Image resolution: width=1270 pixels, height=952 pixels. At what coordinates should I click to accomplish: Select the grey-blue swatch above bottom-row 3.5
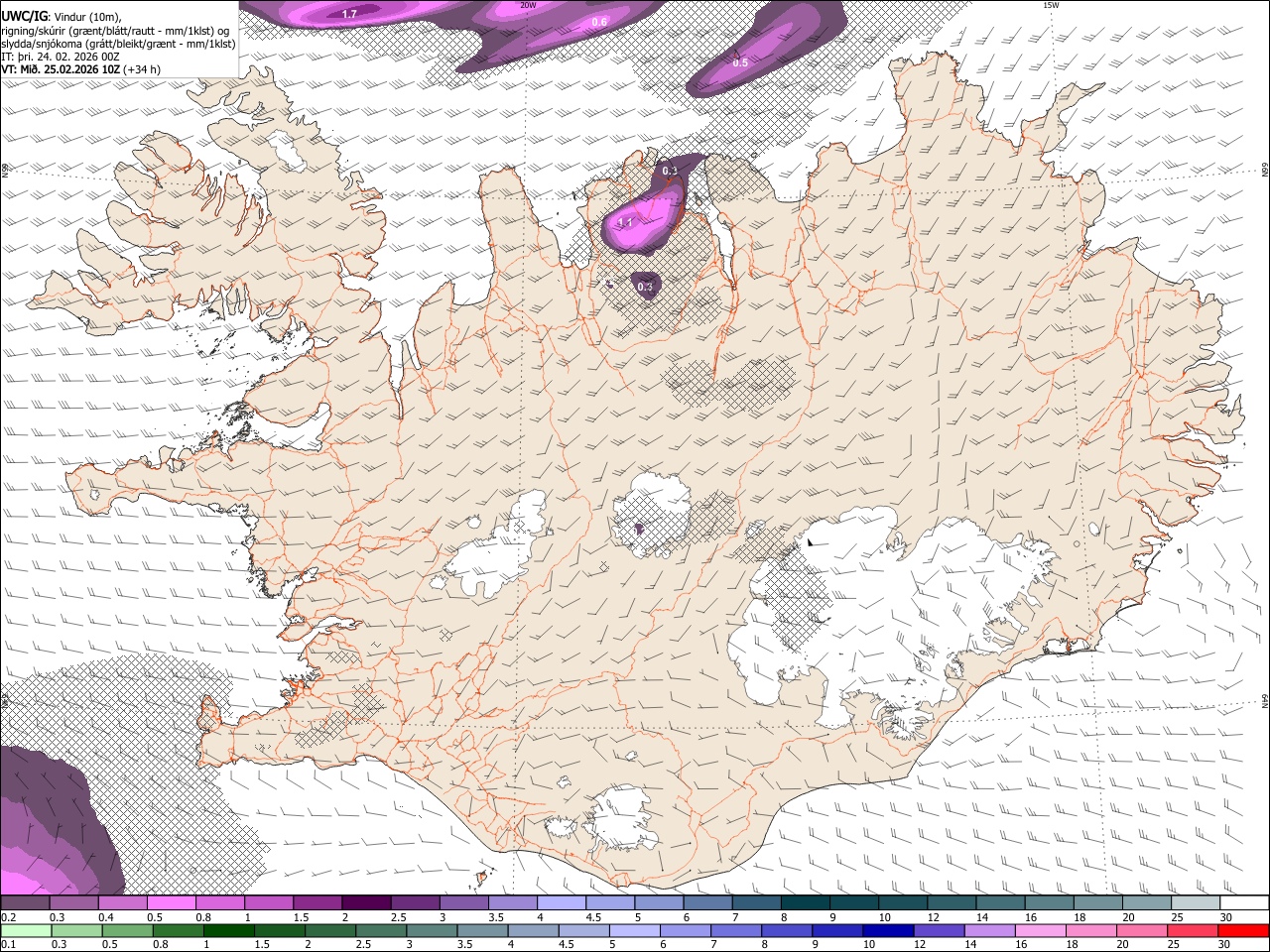[482, 930]
